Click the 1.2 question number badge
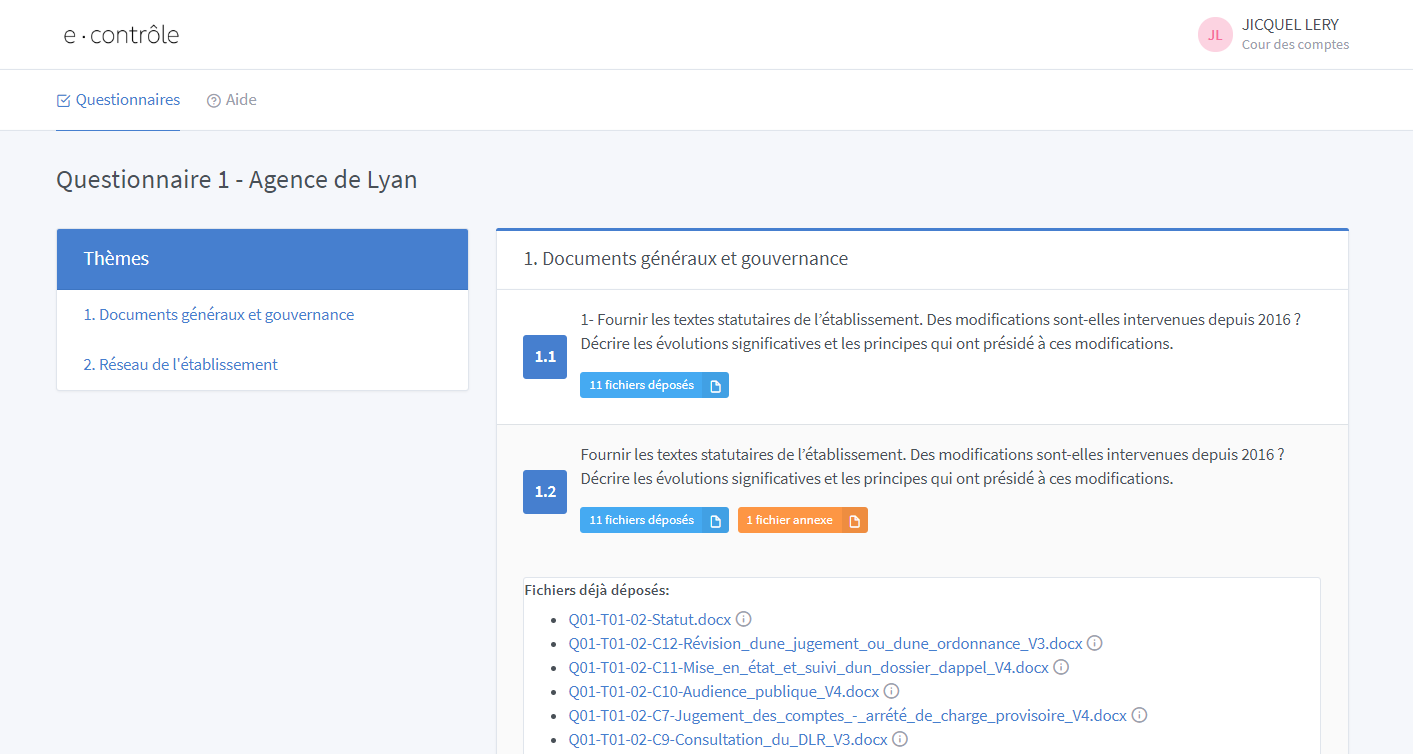 tap(545, 492)
